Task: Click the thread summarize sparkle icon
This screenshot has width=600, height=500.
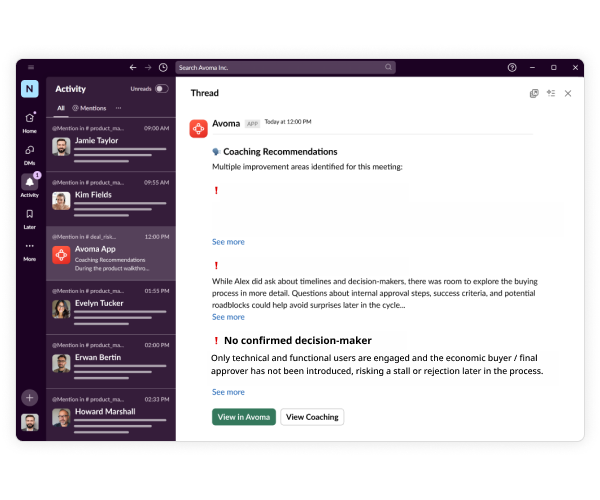Action: [x=551, y=93]
